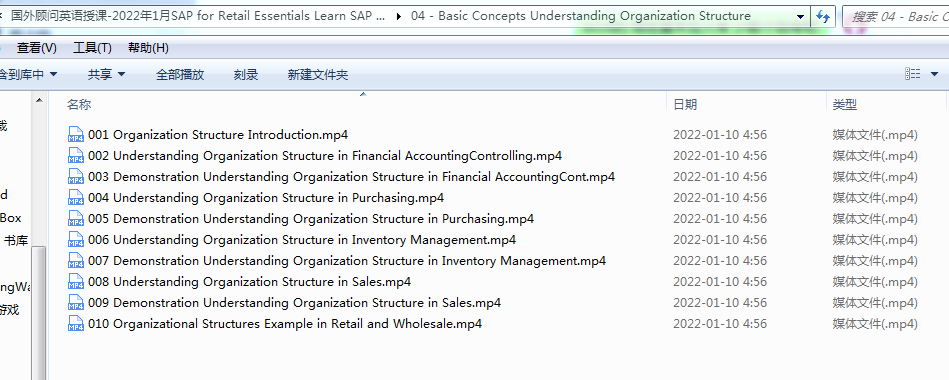Click the 刻录 toolbar button

pos(246,74)
